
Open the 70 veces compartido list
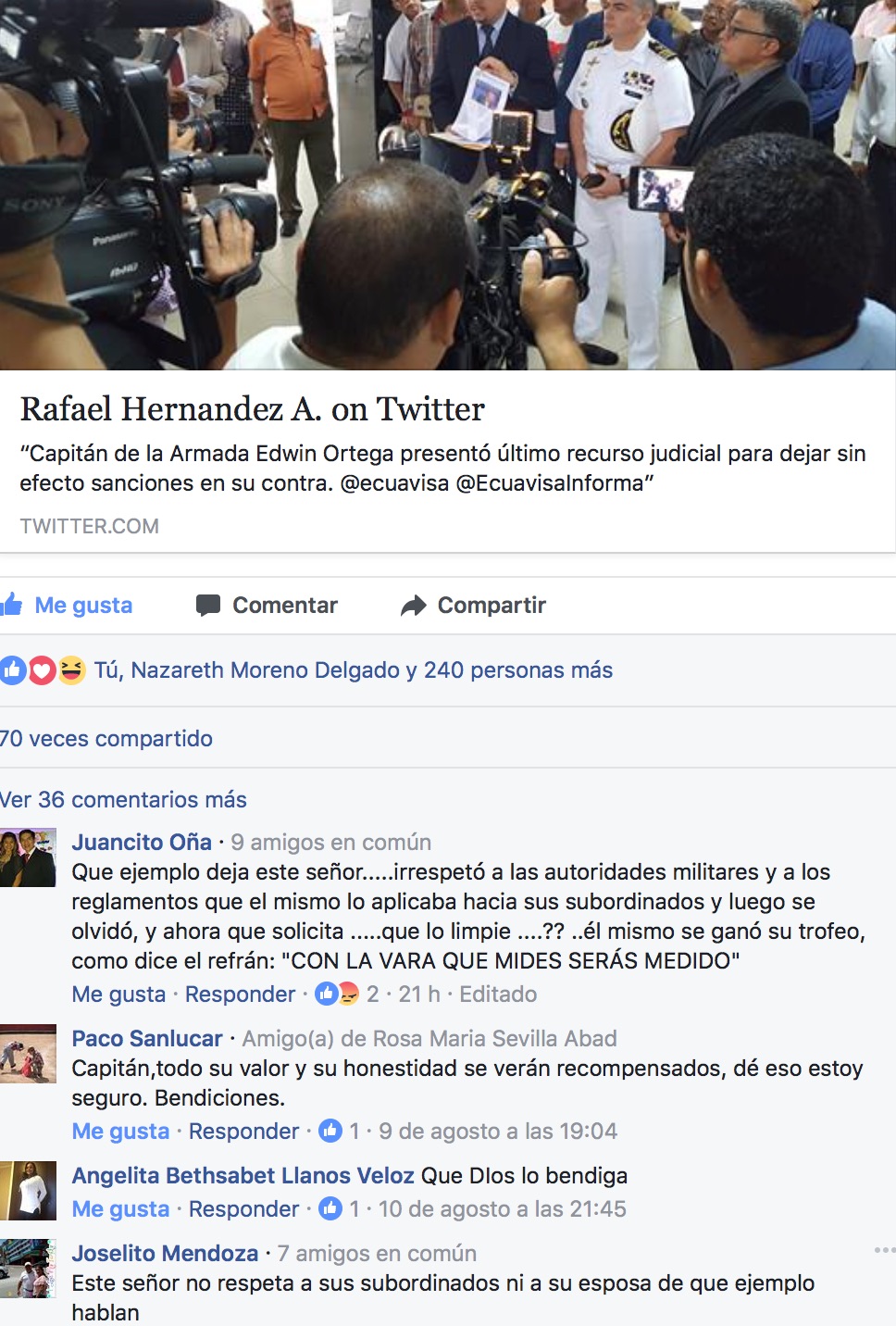click(x=106, y=738)
